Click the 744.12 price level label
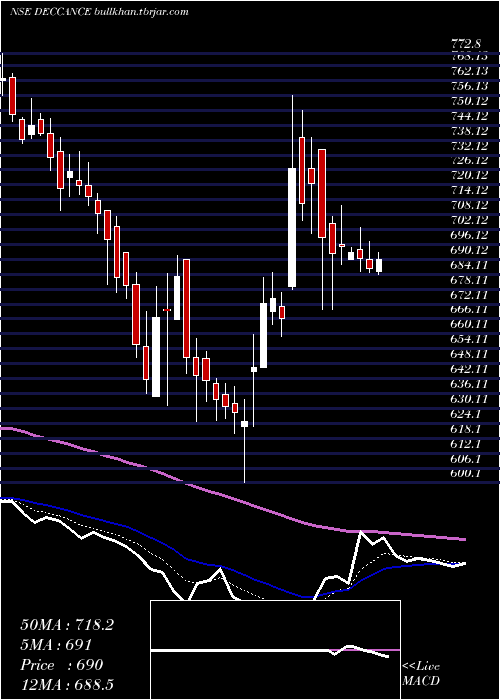This screenshot has width=500, height=700. pos(469,116)
